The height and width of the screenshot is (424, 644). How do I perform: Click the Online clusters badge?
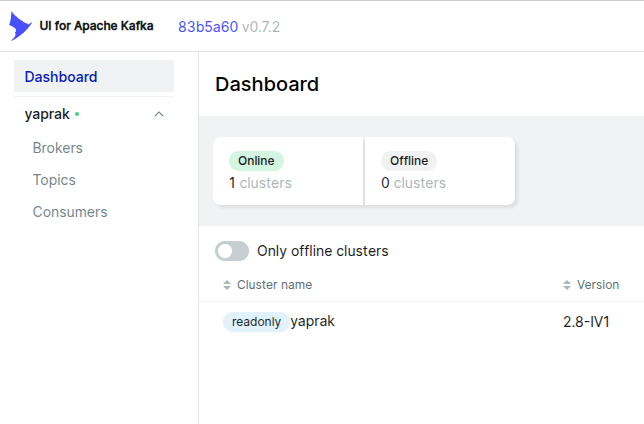pyautogui.click(x=256, y=161)
